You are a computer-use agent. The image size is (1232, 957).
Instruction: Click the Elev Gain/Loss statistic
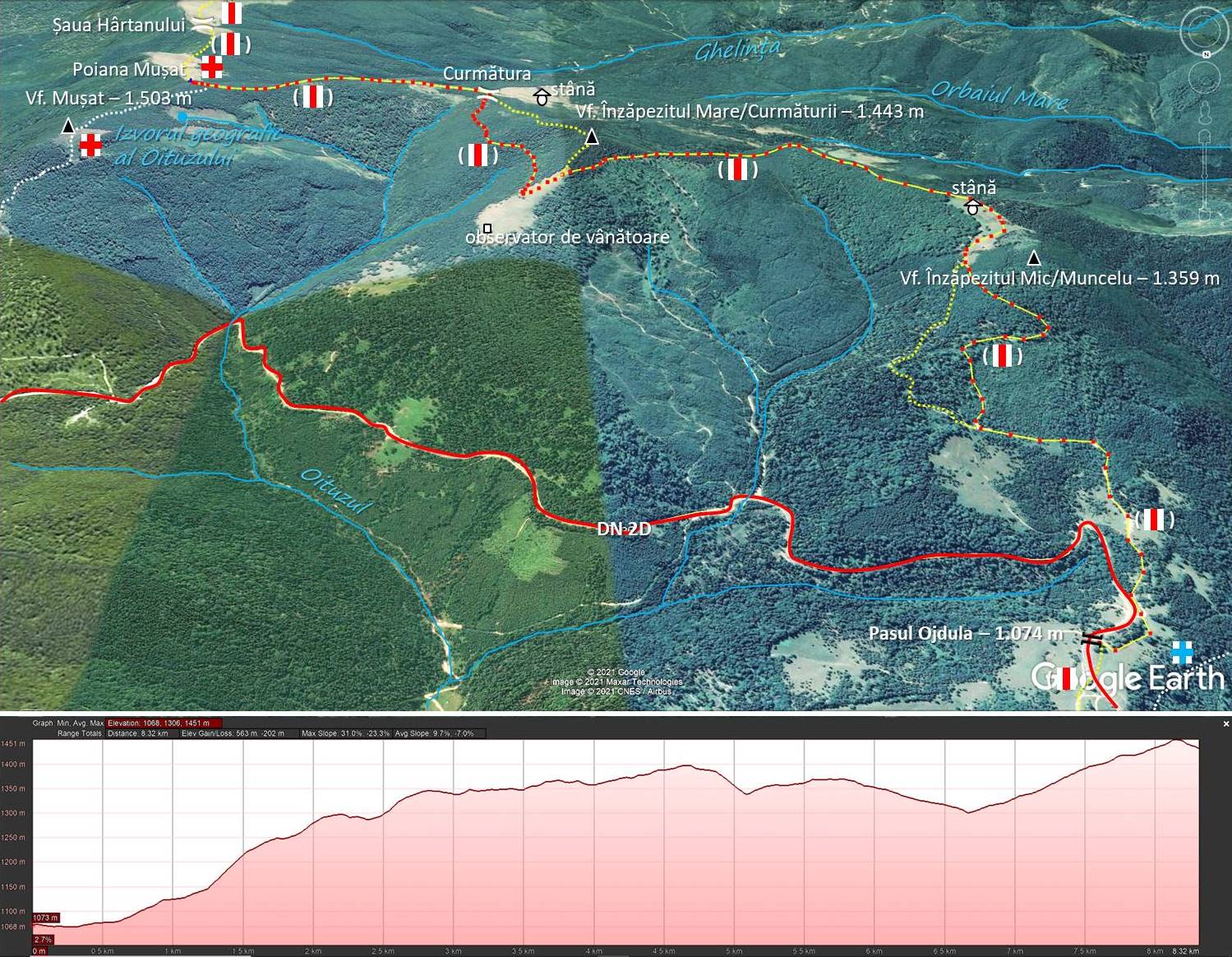point(233,733)
